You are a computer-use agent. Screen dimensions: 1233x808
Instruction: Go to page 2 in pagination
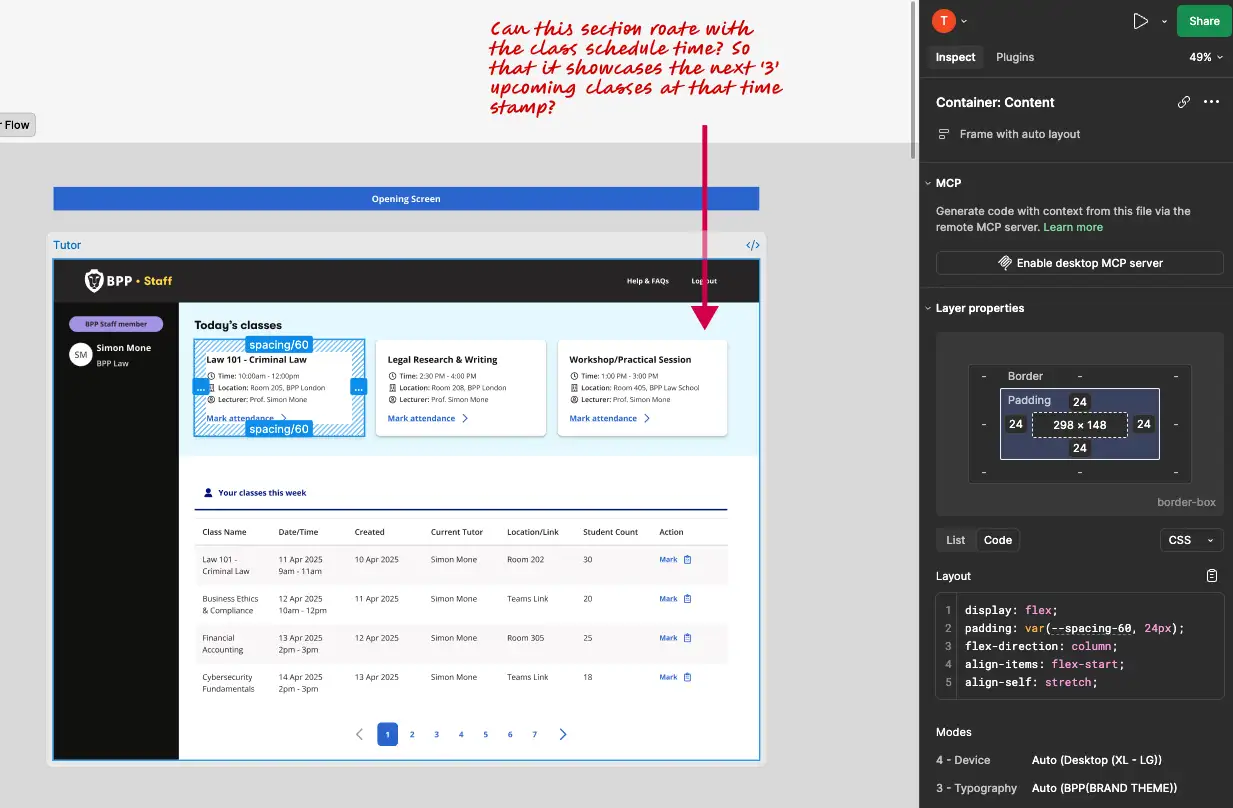click(x=412, y=734)
